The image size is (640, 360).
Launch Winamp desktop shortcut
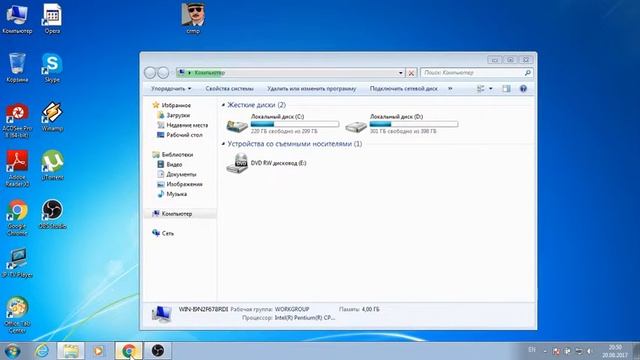click(x=52, y=117)
